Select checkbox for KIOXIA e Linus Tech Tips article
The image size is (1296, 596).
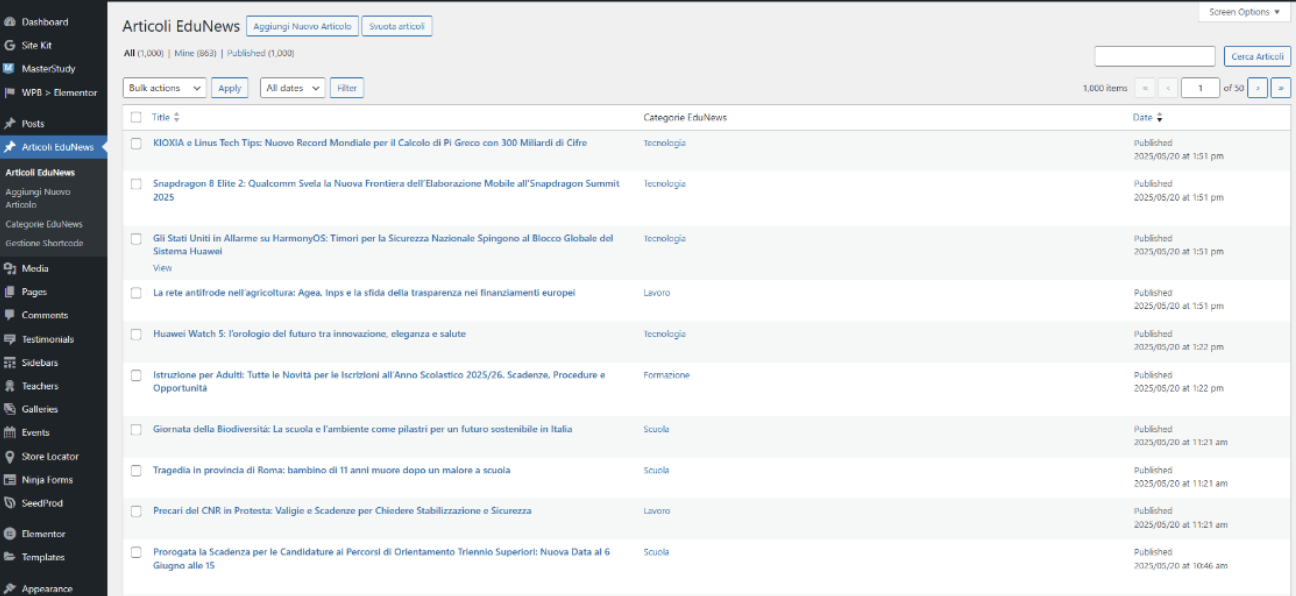tap(137, 143)
